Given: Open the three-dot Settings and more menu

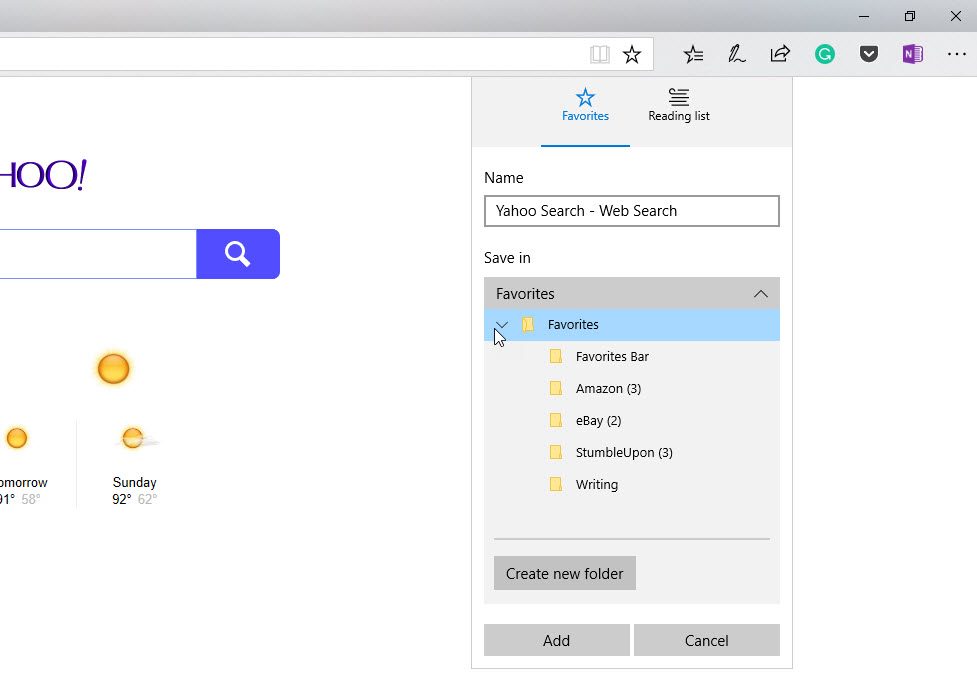Looking at the screenshot, I should 956,55.
